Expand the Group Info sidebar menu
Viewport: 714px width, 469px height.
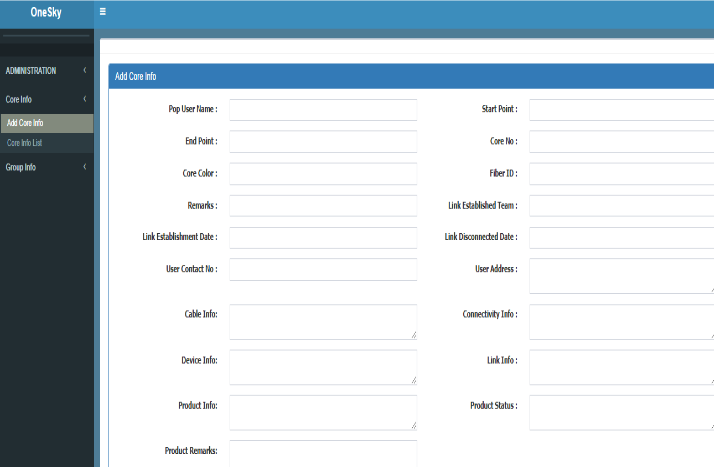click(46, 167)
